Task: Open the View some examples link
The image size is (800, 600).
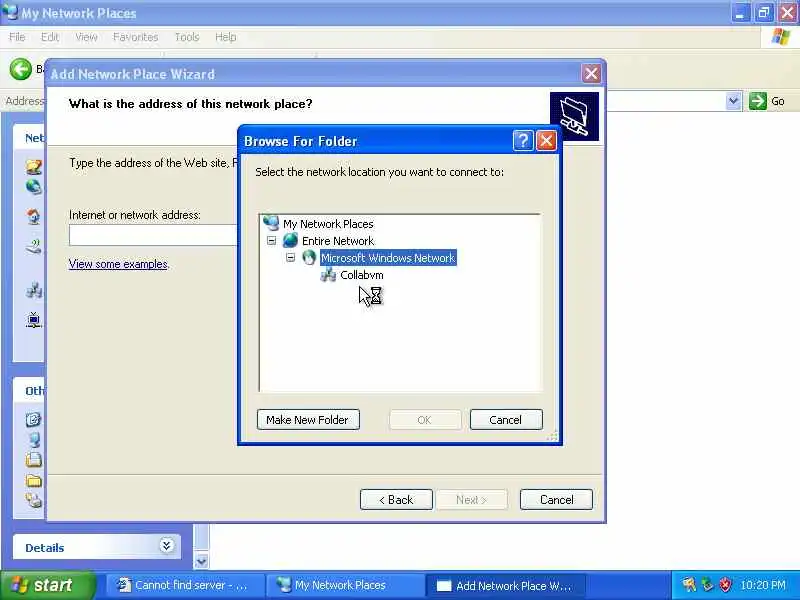Action: tap(118, 264)
